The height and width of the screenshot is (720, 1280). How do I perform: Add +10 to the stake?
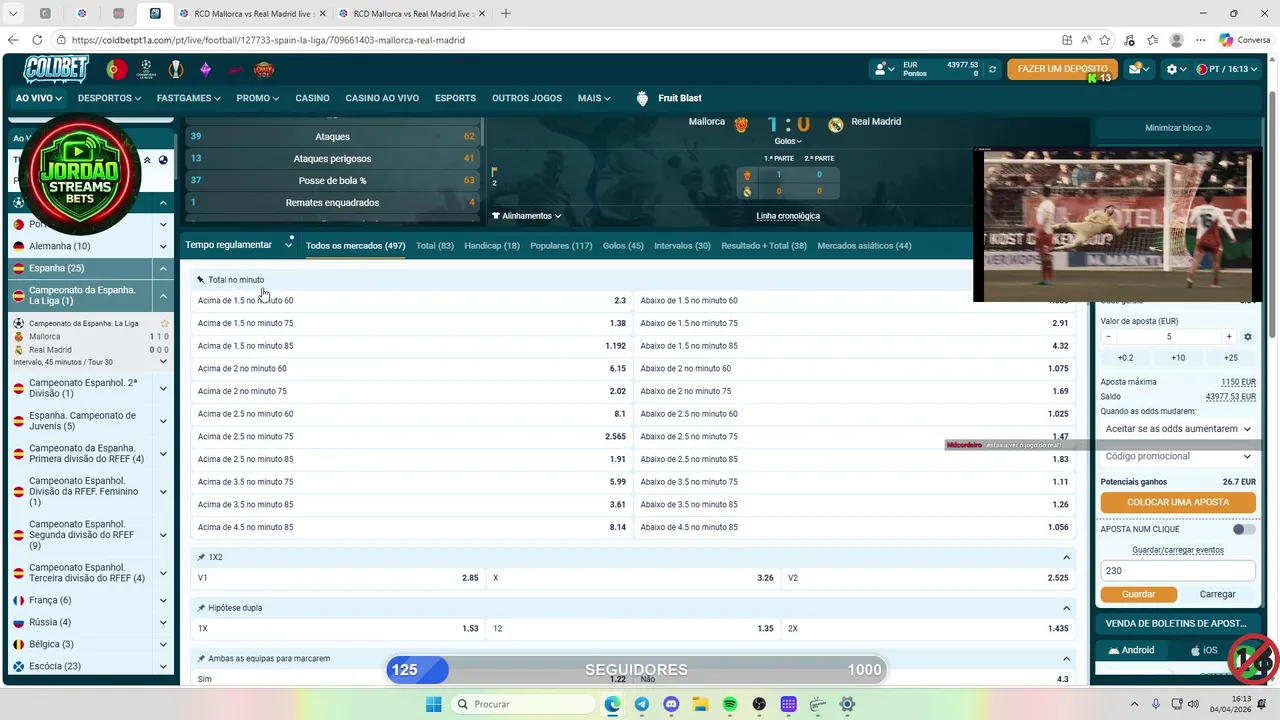(1178, 358)
